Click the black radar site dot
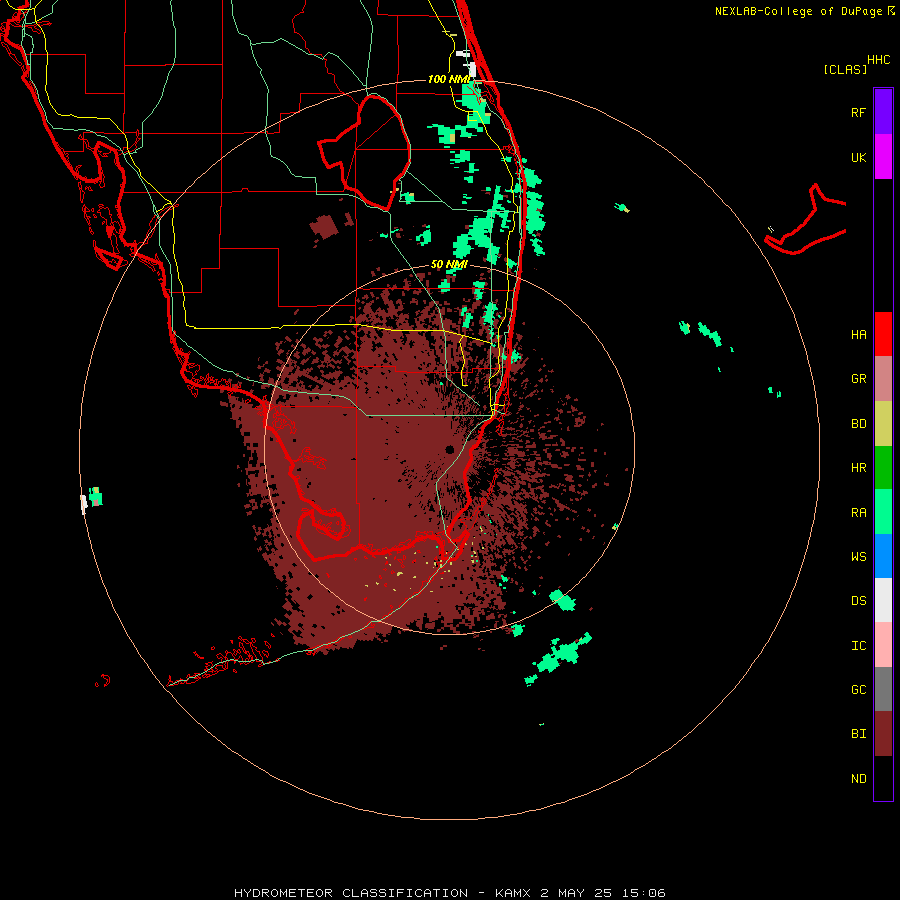900x900 pixels. (x=449, y=449)
